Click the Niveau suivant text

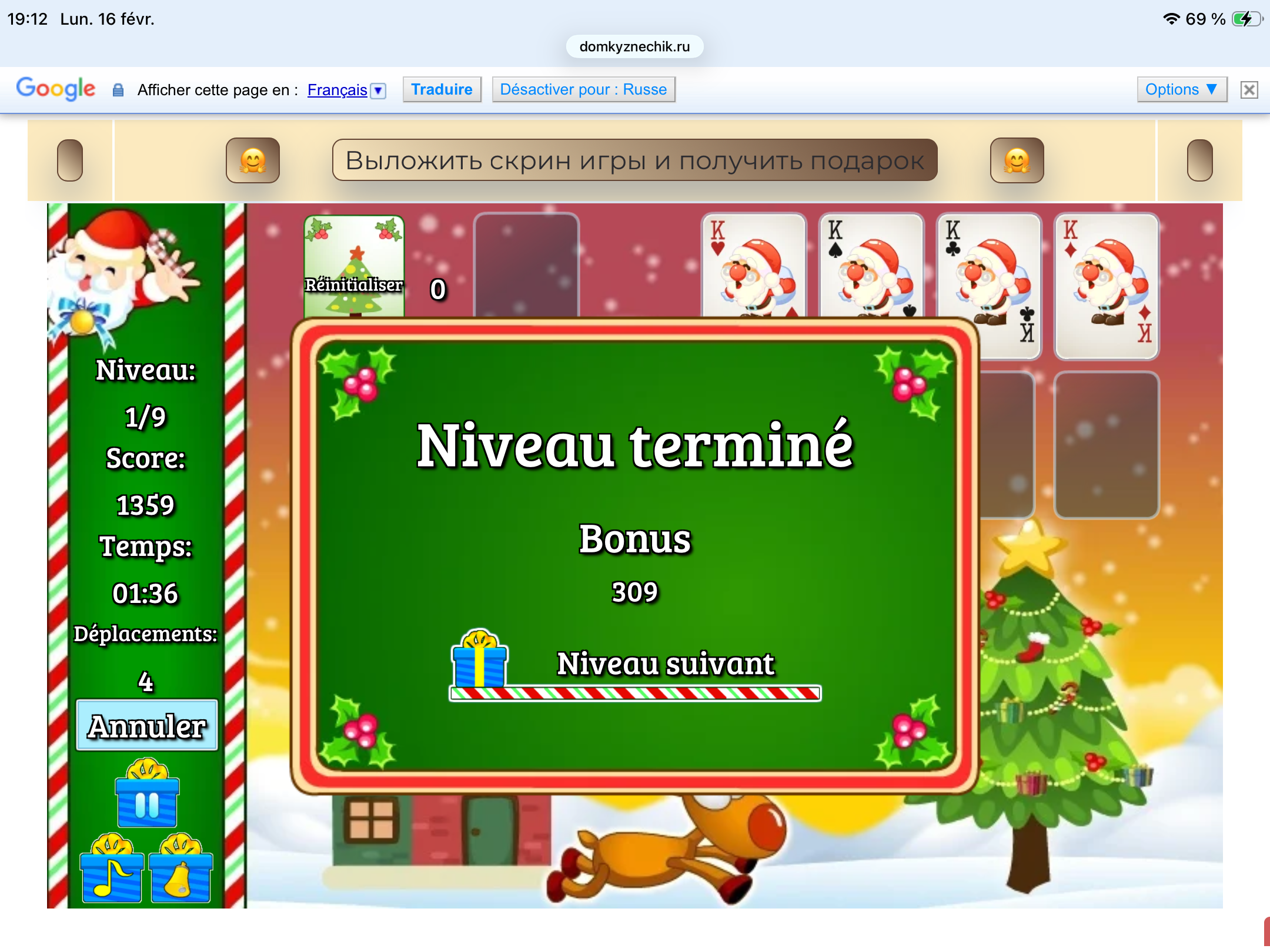[665, 664]
